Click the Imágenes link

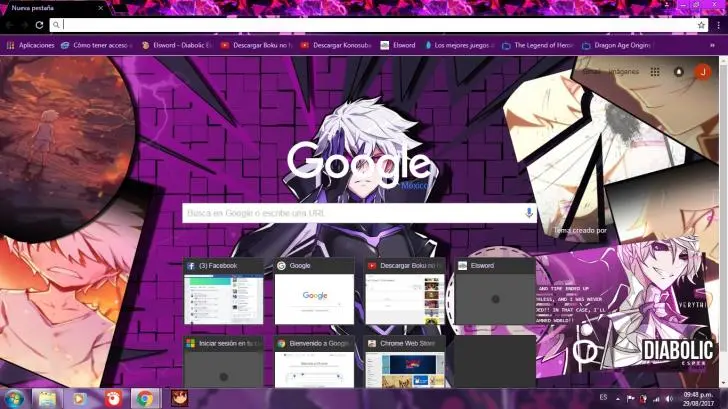622,72
